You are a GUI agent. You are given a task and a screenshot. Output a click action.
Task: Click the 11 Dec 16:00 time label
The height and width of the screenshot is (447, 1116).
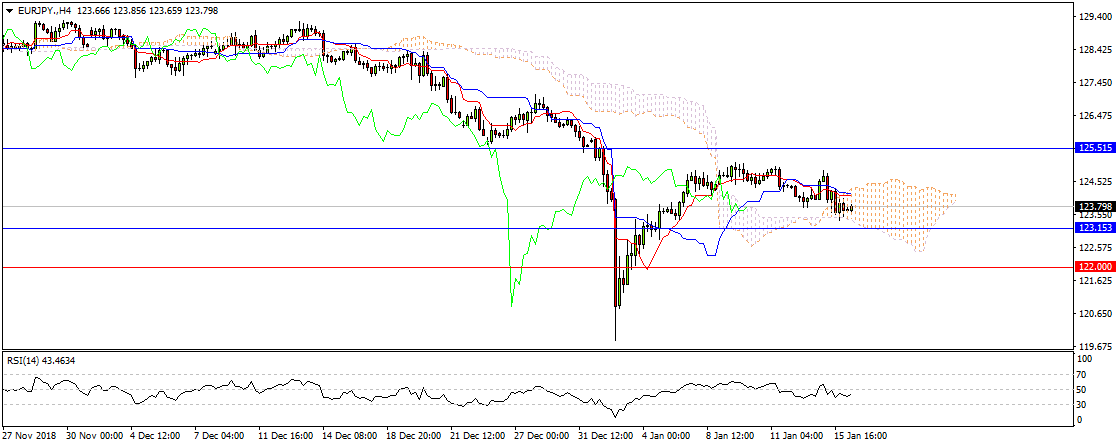285,435
